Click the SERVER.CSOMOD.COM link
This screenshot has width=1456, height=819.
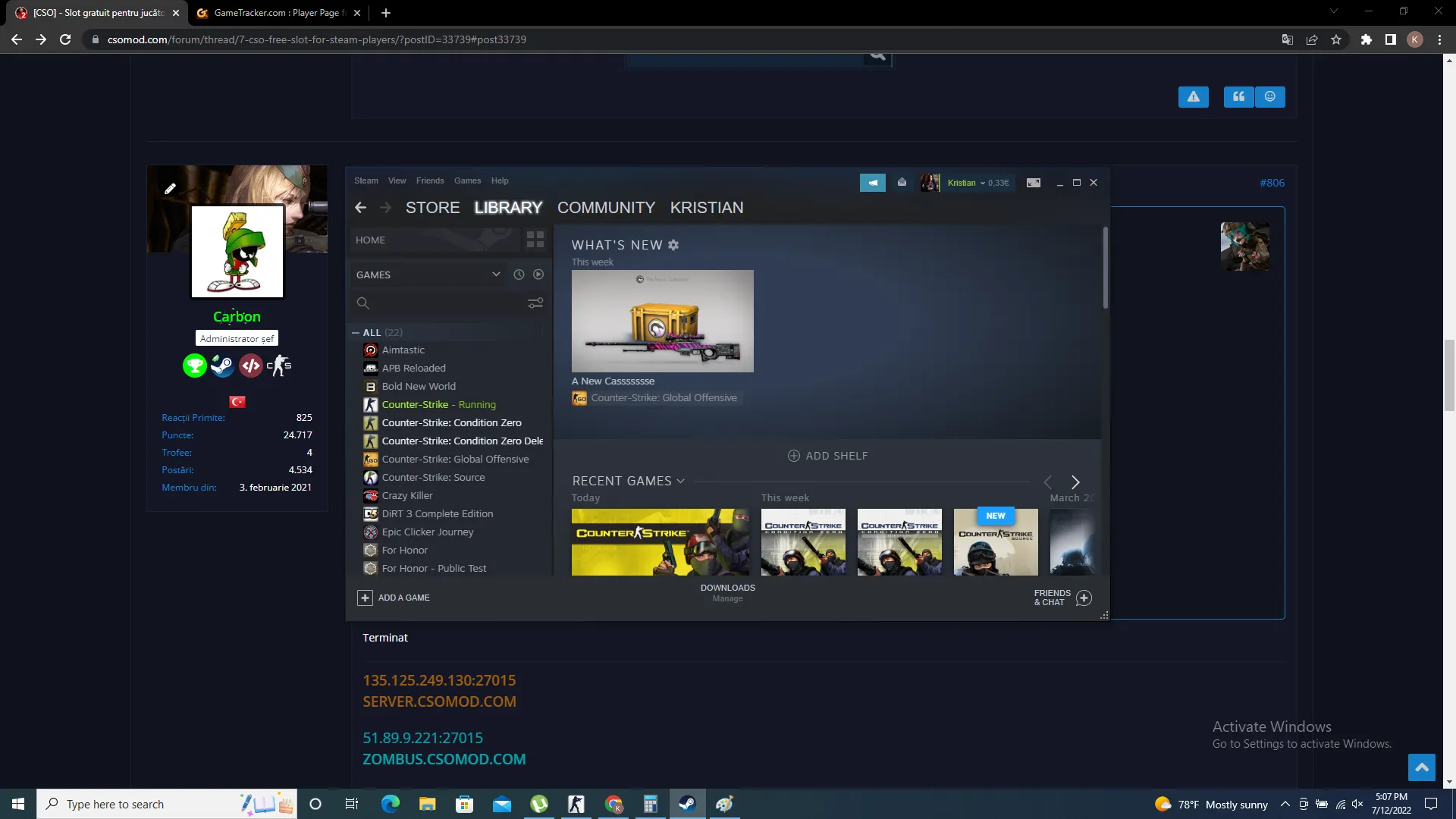pyautogui.click(x=439, y=702)
